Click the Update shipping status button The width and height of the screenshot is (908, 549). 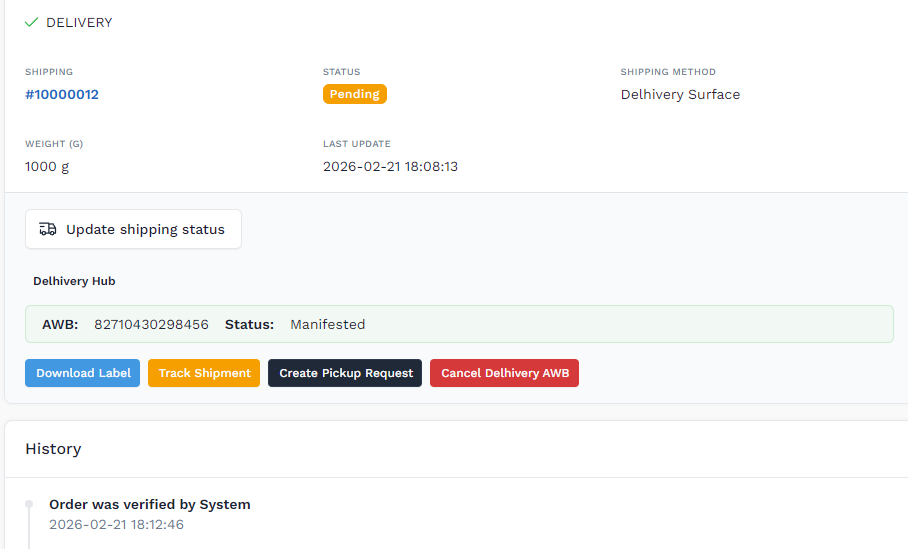click(133, 229)
